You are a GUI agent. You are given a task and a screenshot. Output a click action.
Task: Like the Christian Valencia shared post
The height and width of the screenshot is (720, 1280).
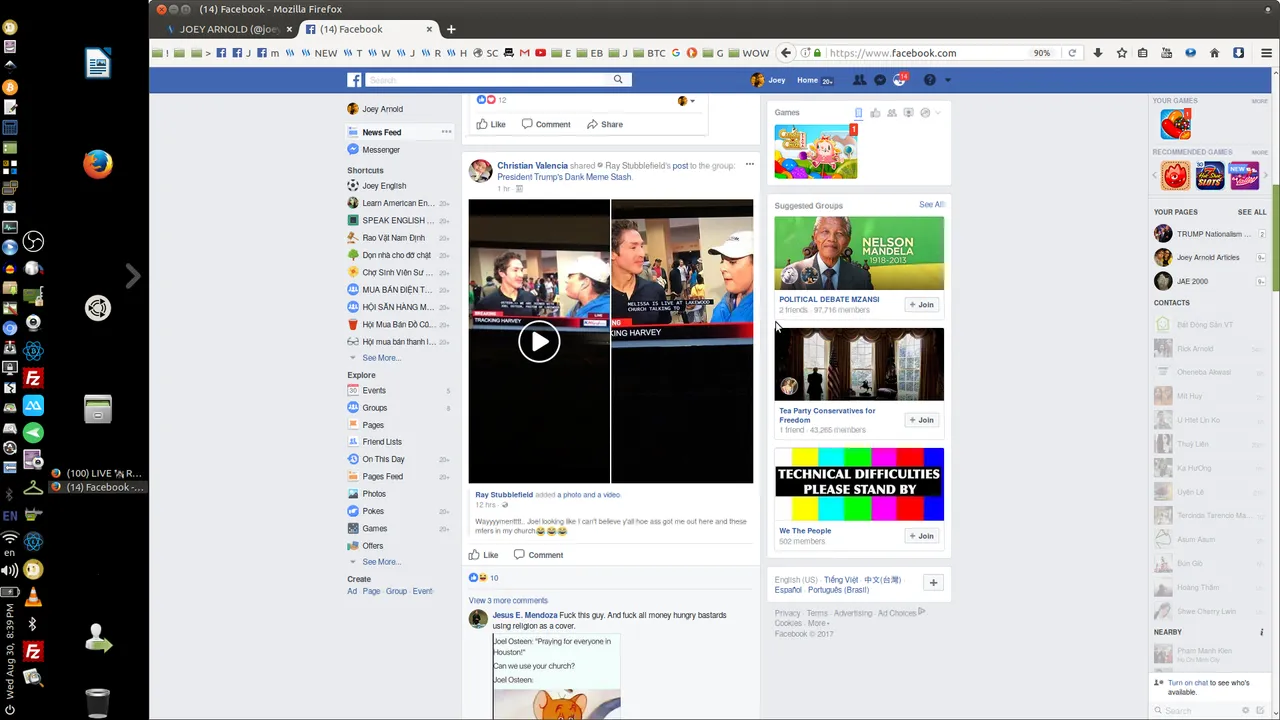coord(484,555)
